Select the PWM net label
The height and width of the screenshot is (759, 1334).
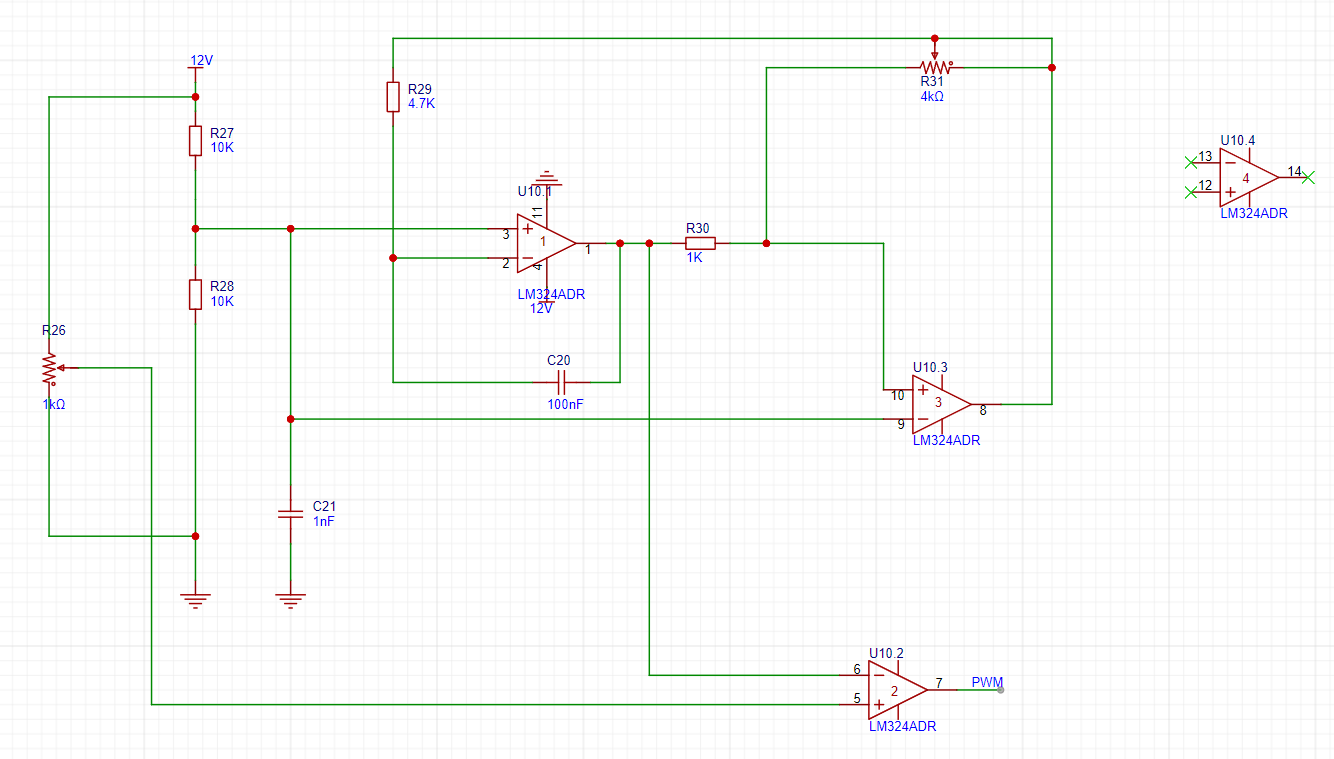click(x=987, y=683)
